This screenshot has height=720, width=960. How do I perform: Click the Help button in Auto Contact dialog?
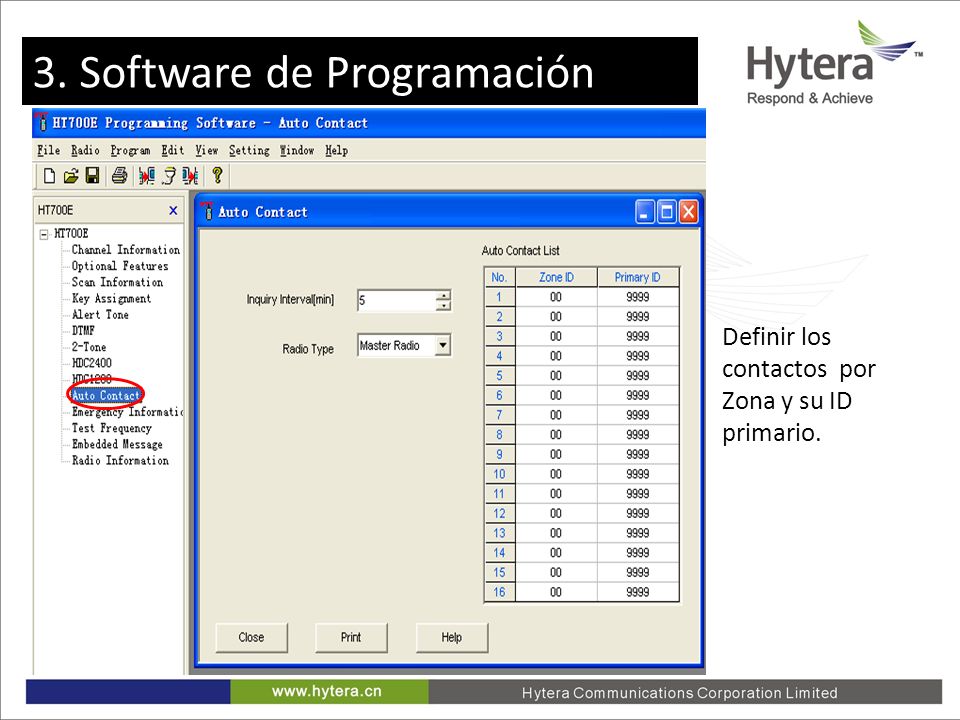tap(452, 637)
